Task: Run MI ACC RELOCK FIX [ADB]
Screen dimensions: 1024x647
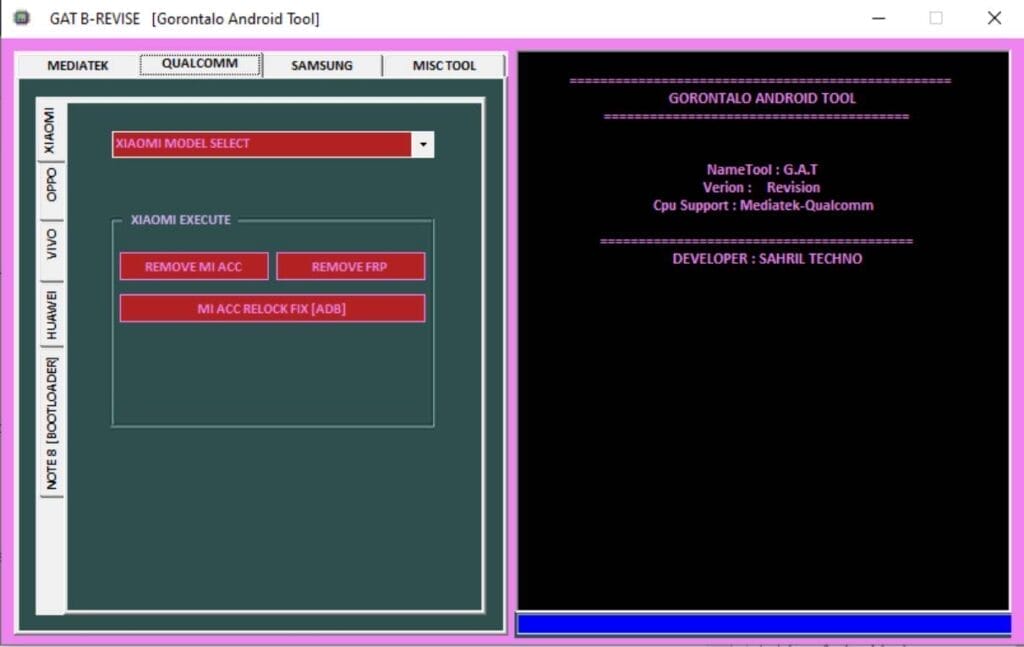Action: (x=272, y=308)
